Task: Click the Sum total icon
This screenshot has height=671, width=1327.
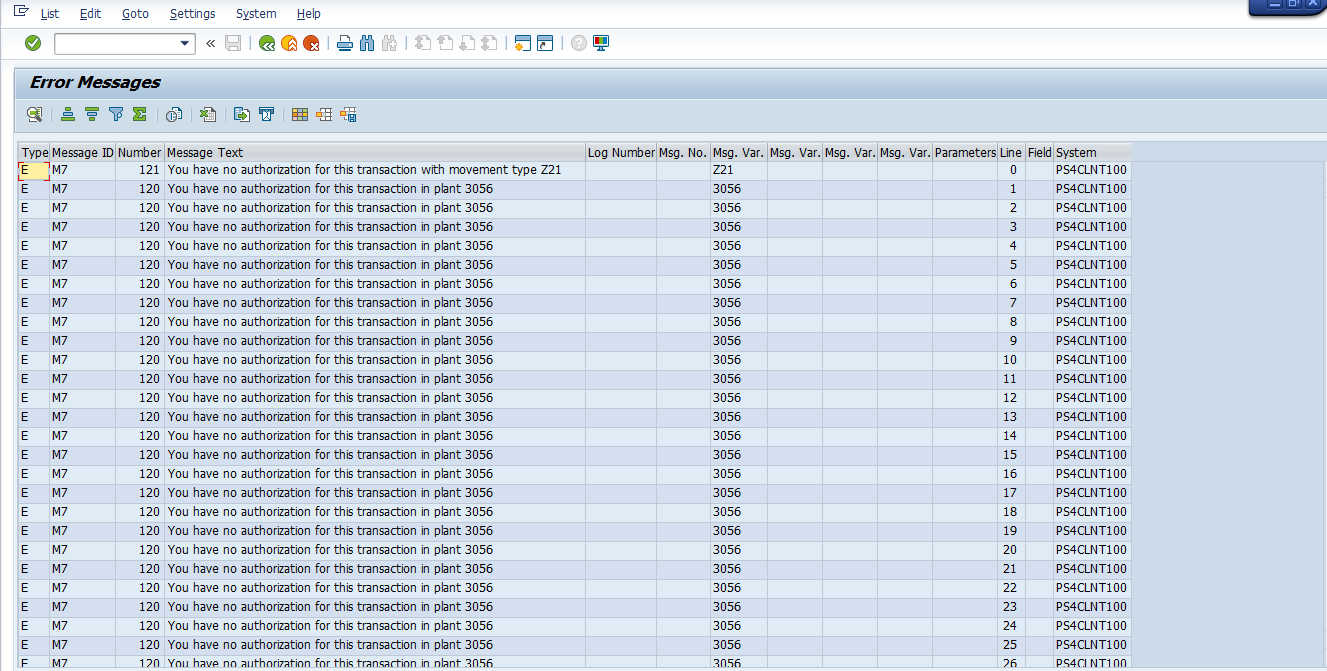Action: (140, 115)
